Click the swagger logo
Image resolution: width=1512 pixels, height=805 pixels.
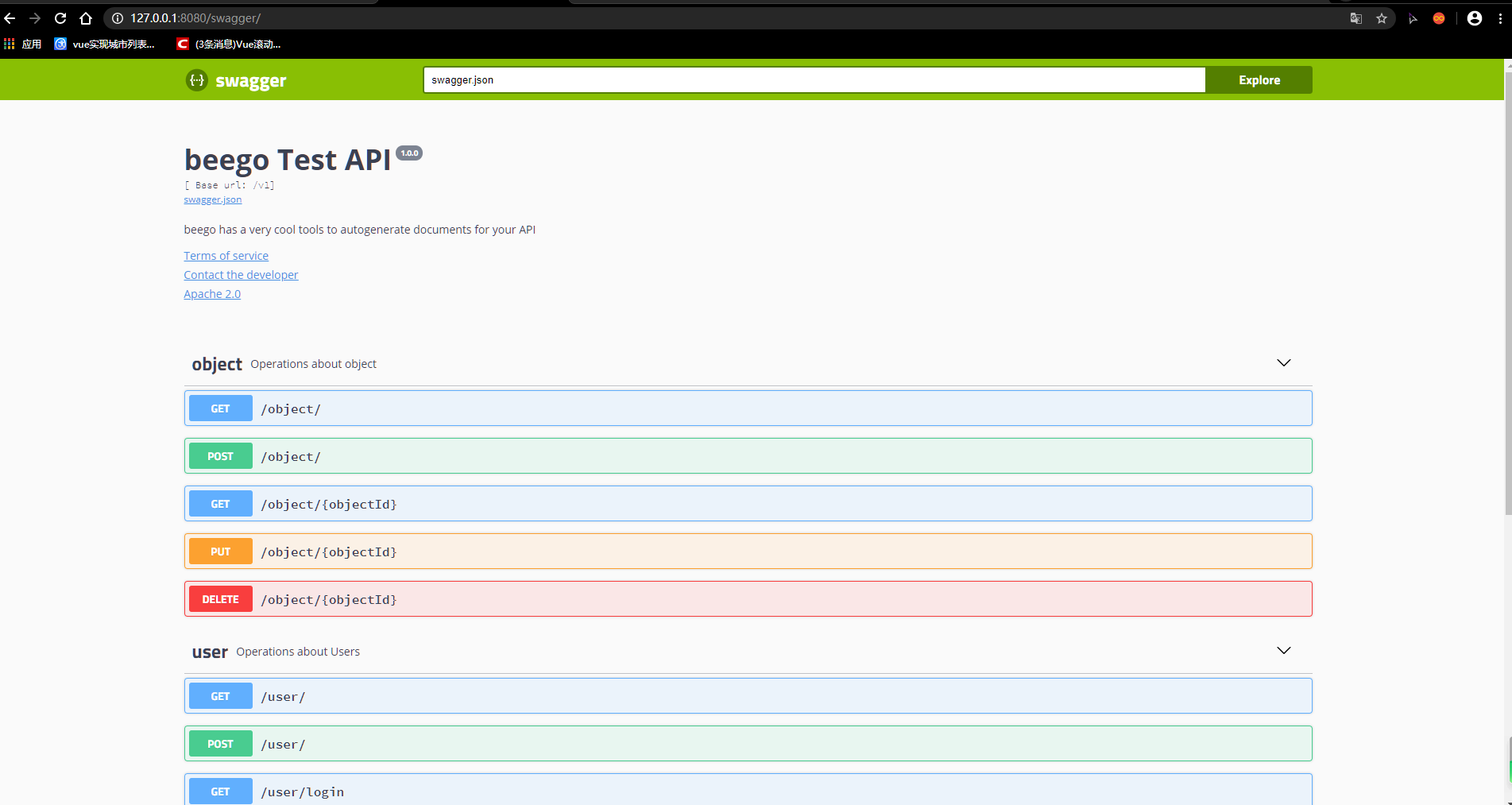coord(236,80)
